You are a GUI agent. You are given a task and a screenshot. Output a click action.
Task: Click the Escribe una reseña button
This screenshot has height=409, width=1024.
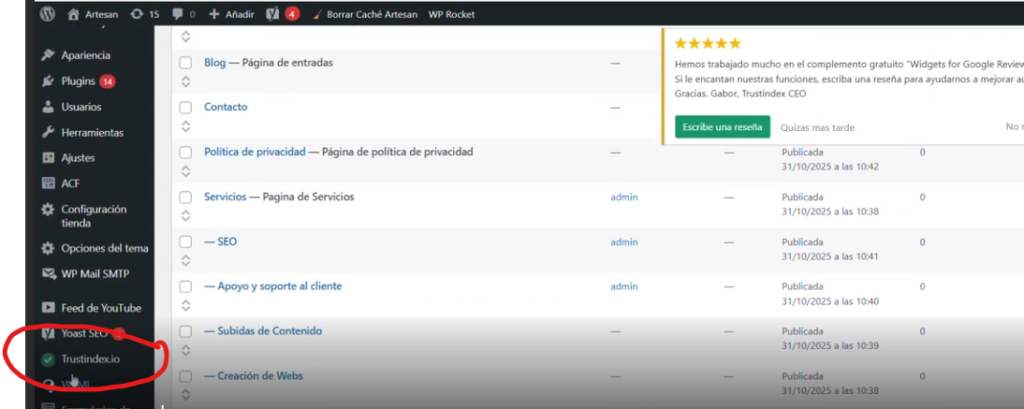[722, 127]
